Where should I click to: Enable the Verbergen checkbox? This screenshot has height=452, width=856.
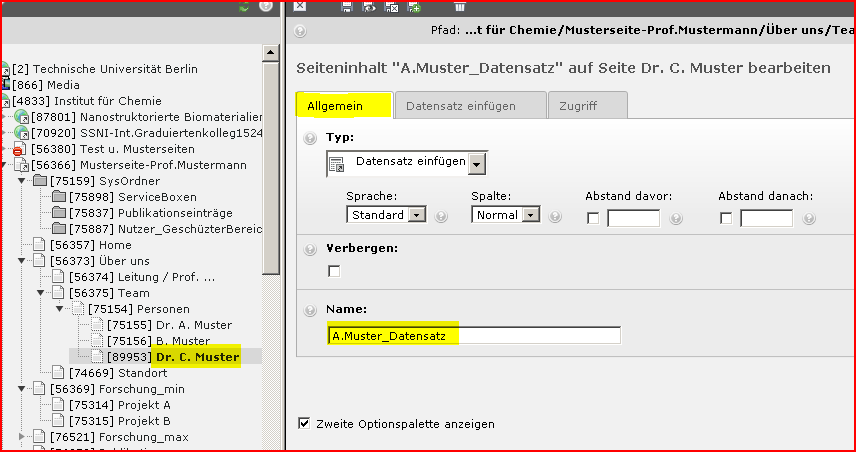[x=334, y=271]
